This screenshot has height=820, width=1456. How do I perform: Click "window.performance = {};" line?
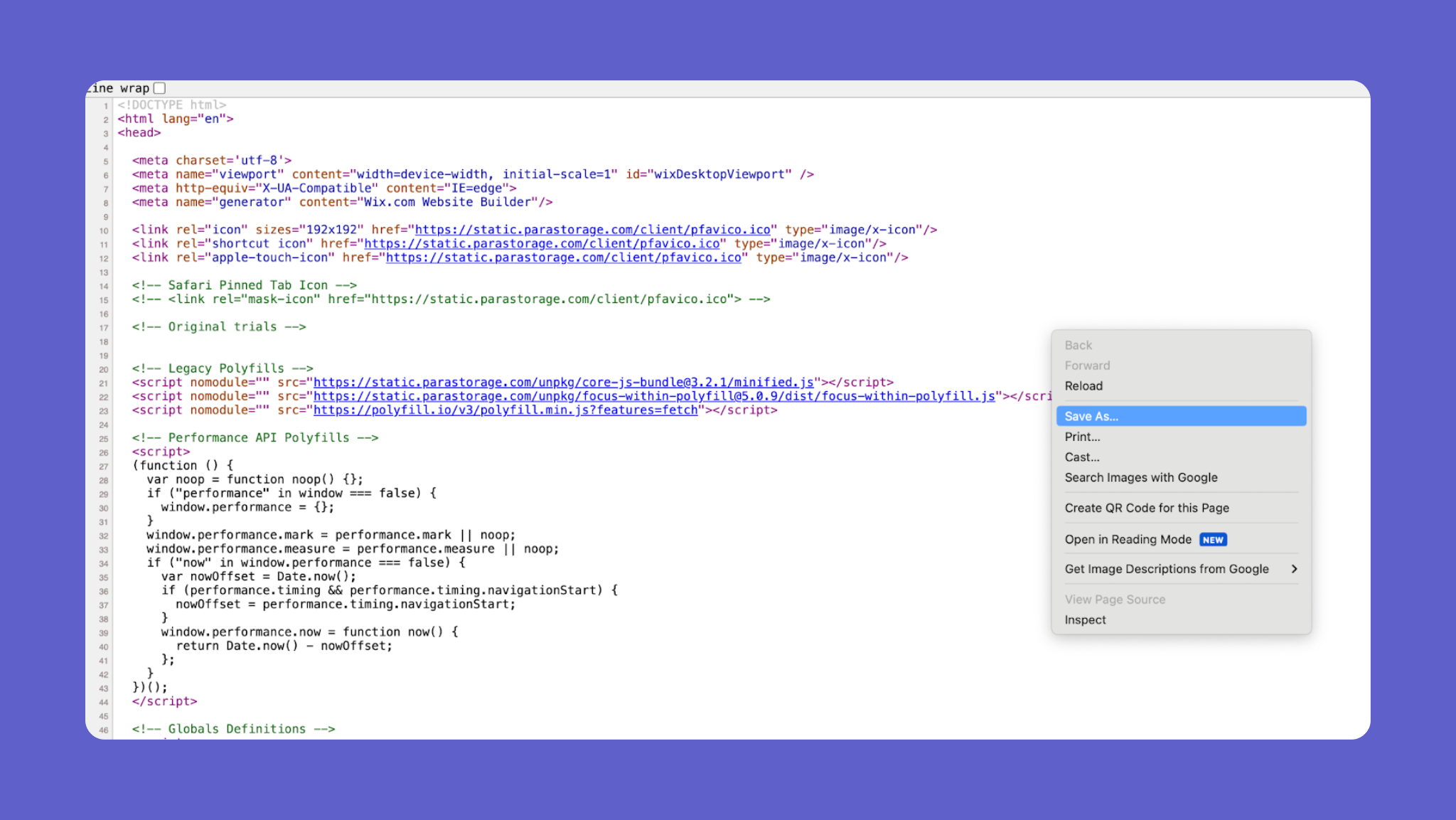(247, 507)
